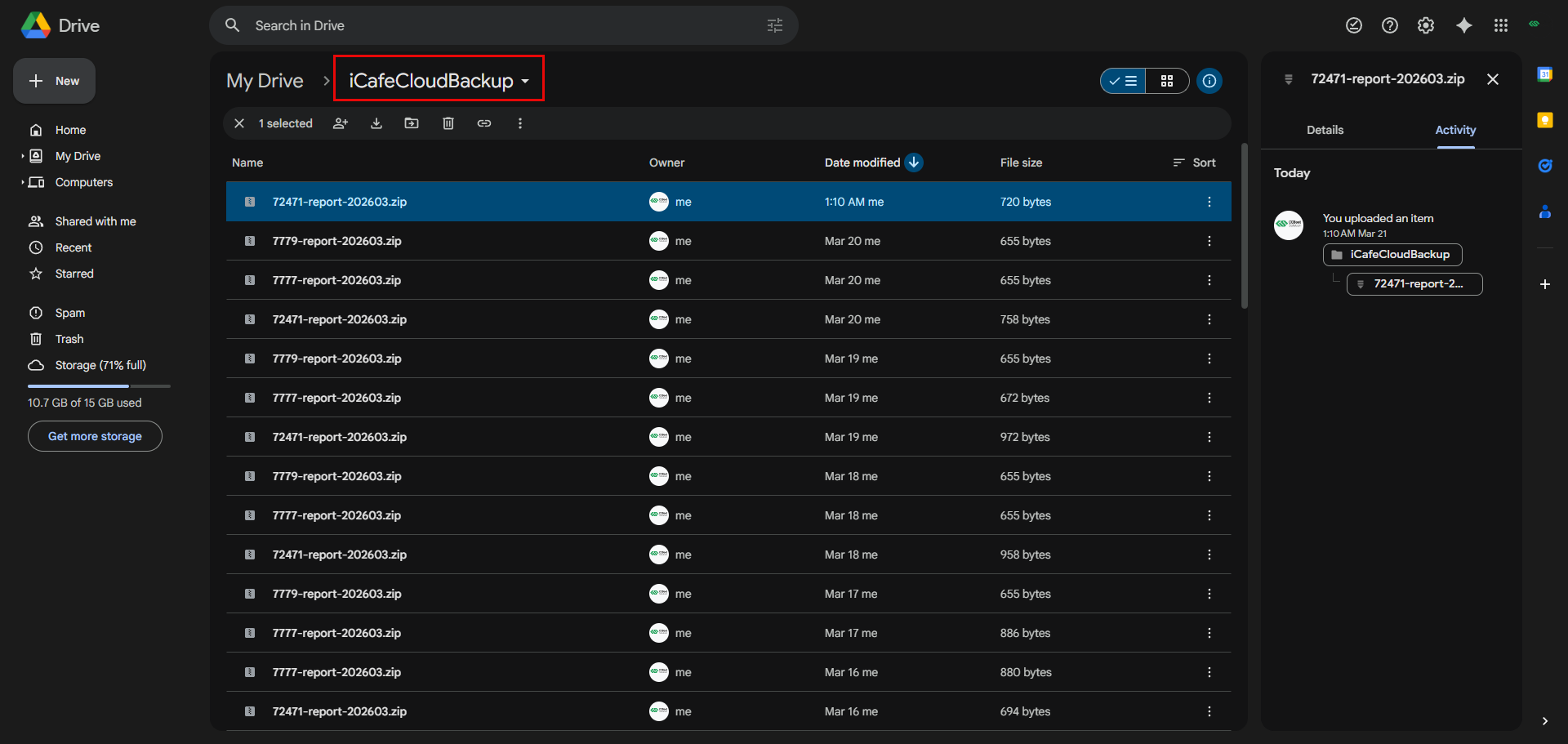The height and width of the screenshot is (744, 1568).
Task: Expand the Computers sidebar tree
Action: tap(22, 182)
